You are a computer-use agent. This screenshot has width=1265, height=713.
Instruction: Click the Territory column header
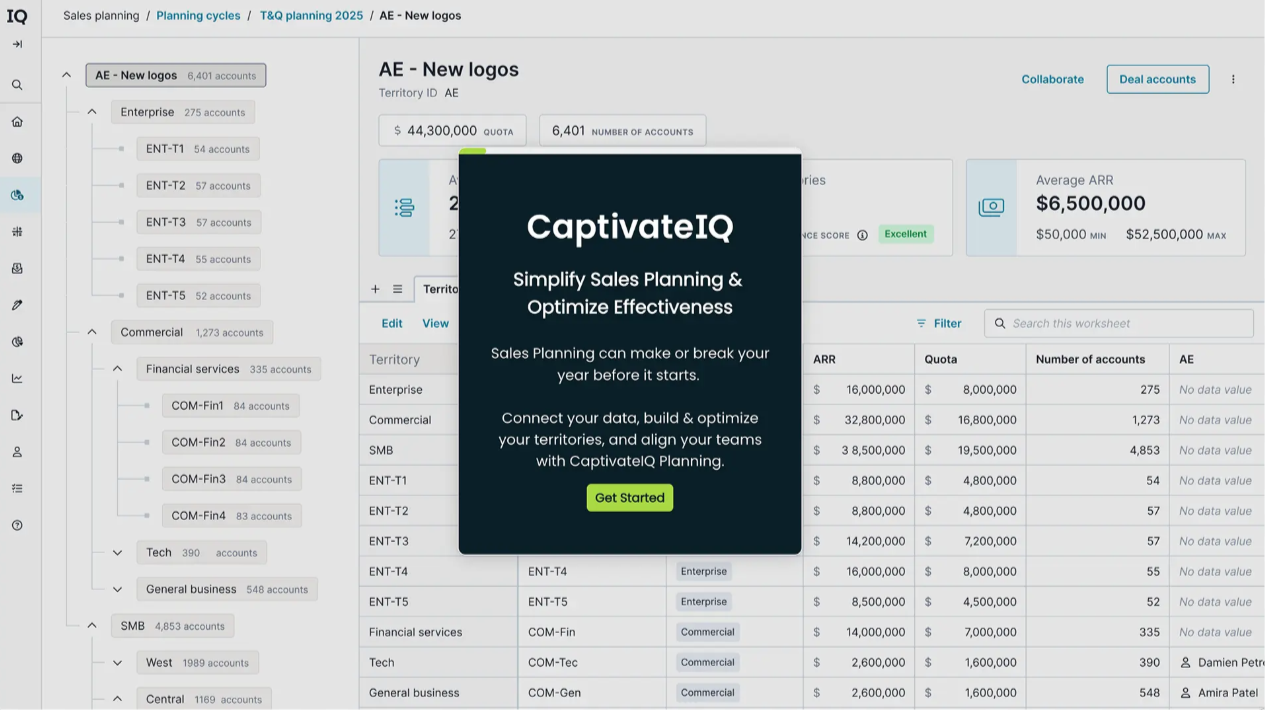409,359
